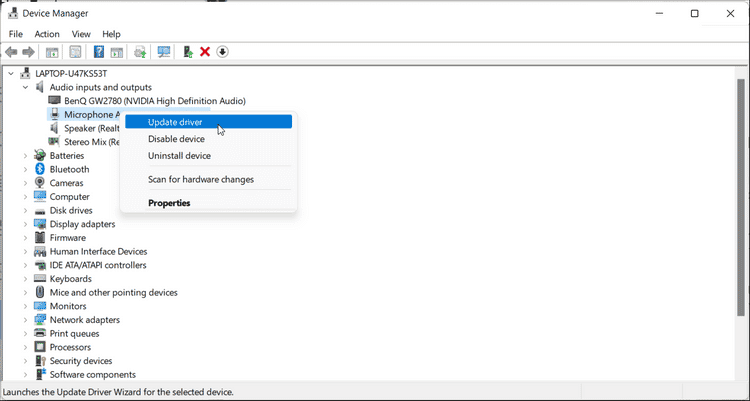Viewport: 750px width, 401px height.
Task: Click the Firmware chip icon
Action: tap(40, 237)
